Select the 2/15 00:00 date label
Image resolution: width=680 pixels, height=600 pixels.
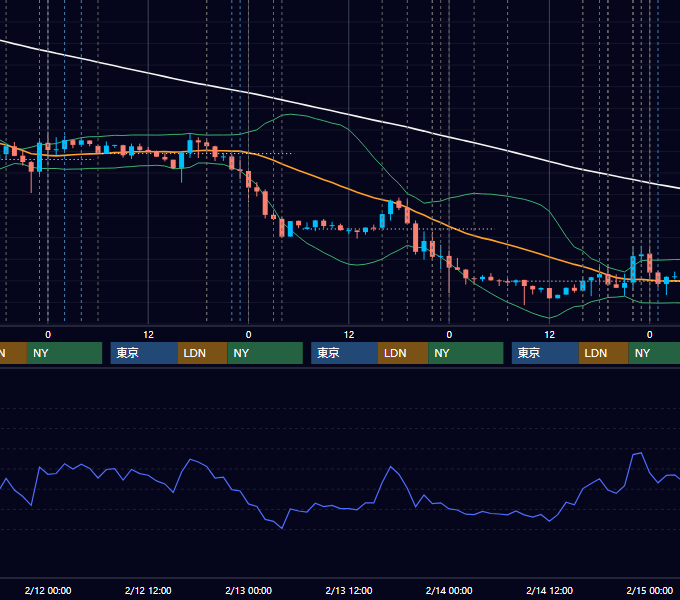pyautogui.click(x=650, y=590)
